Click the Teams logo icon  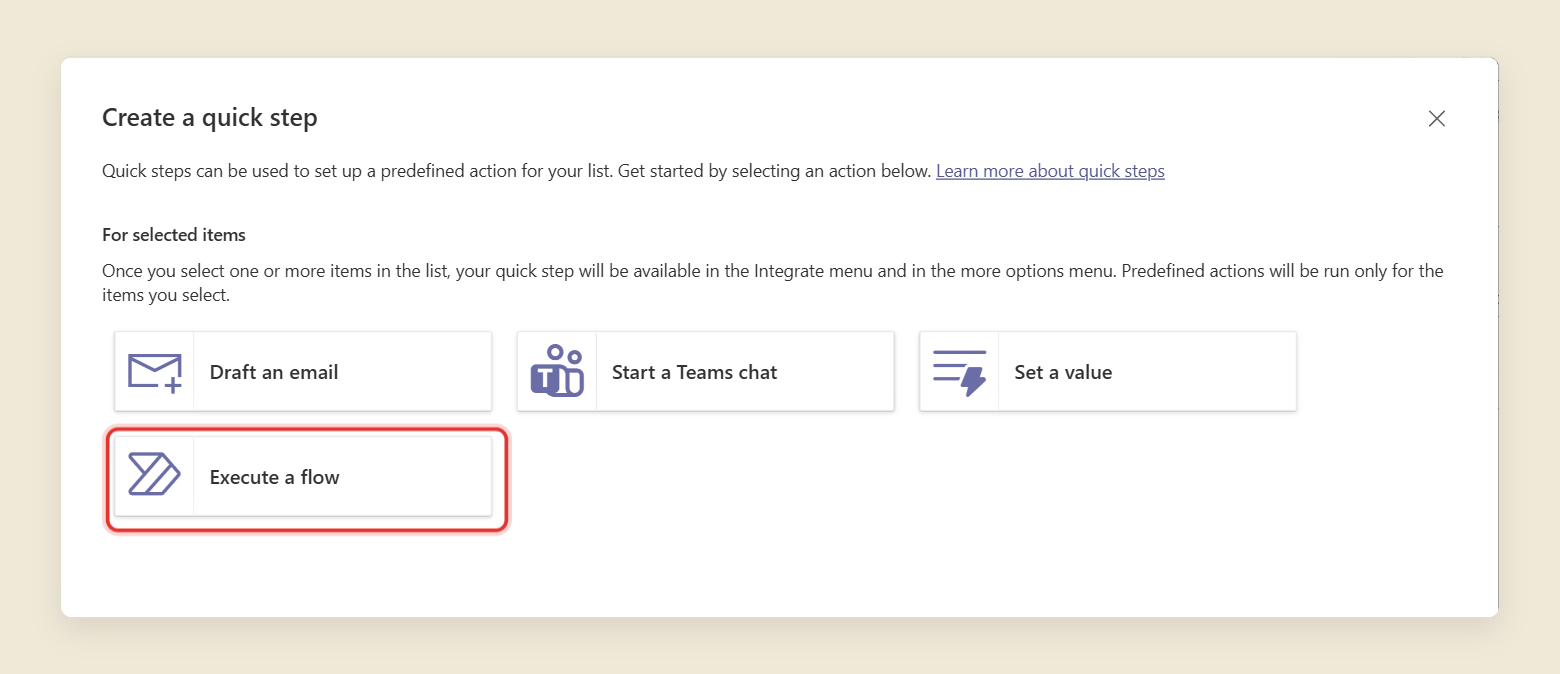click(x=557, y=371)
